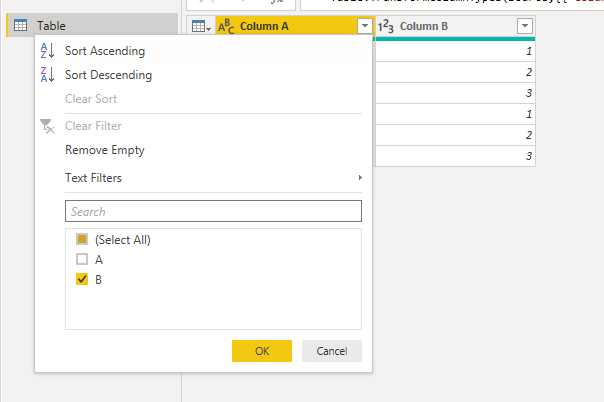Image resolution: width=604 pixels, height=402 pixels.
Task: Click the ABC text type icon of Column A
Action: click(226, 26)
